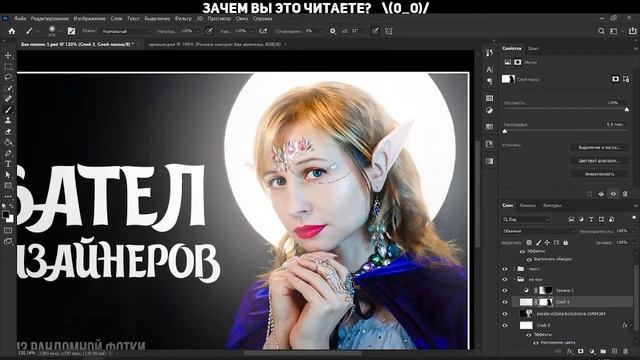Toggle mask visibility eye in Properties footer
Image resolution: width=640 pixels, height=360 pixels.
pos(613,194)
